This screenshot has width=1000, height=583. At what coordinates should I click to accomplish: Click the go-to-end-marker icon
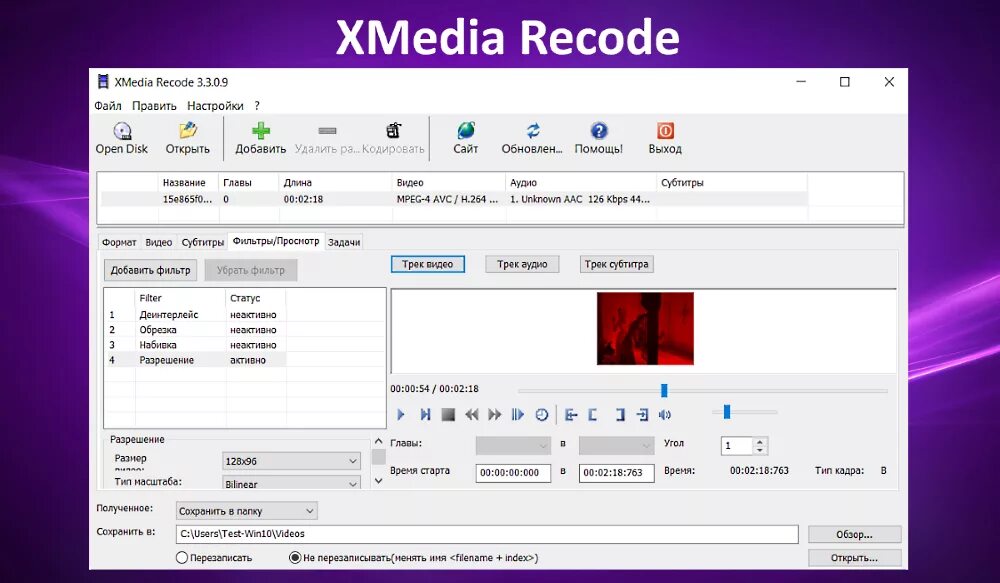click(x=642, y=415)
